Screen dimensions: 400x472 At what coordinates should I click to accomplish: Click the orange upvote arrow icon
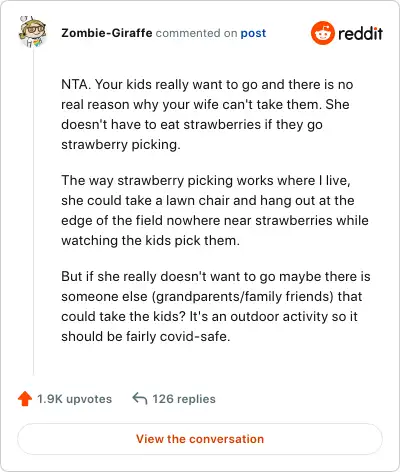tap(25, 399)
